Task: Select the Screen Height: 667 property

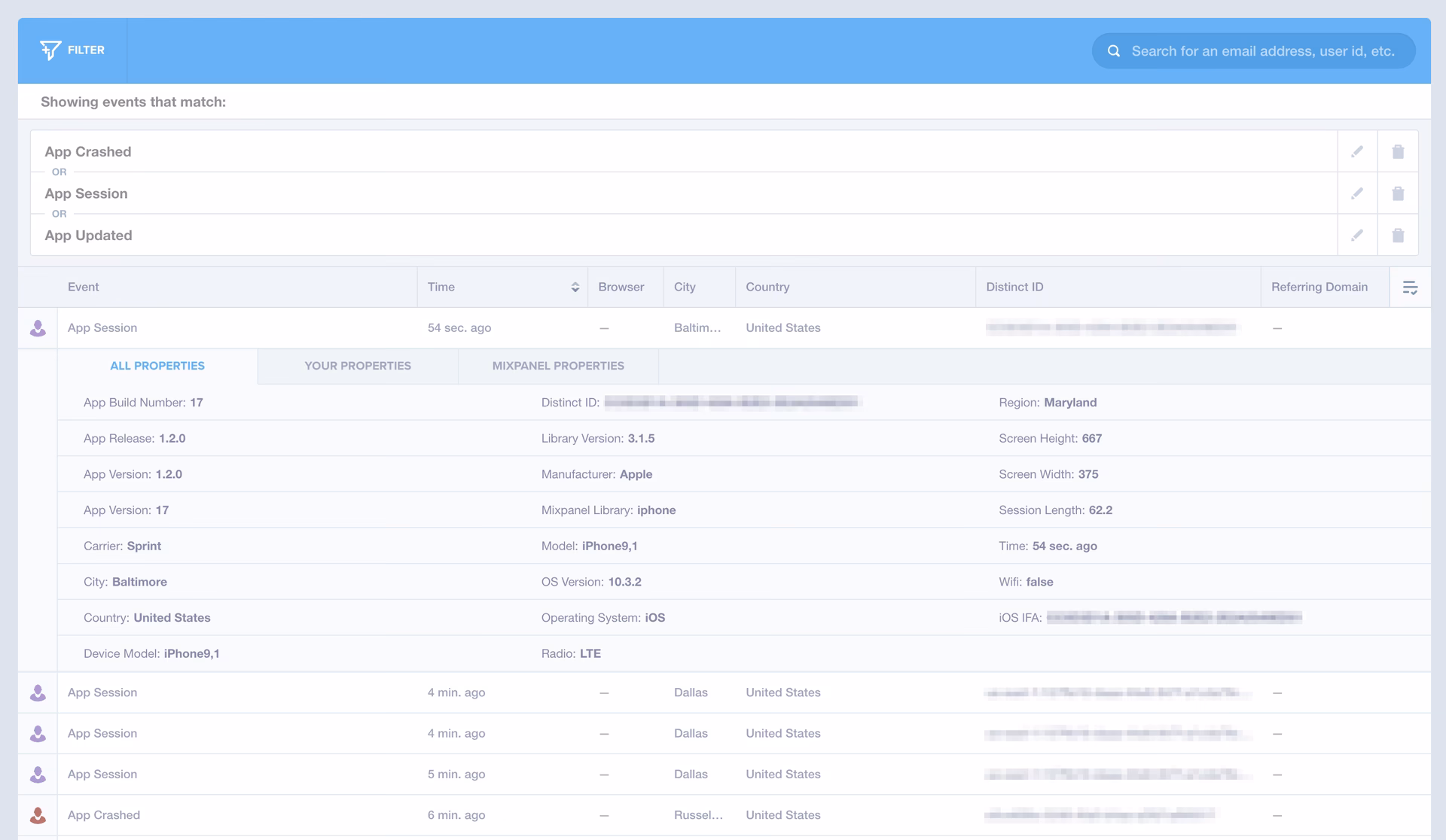Action: [1050, 439]
